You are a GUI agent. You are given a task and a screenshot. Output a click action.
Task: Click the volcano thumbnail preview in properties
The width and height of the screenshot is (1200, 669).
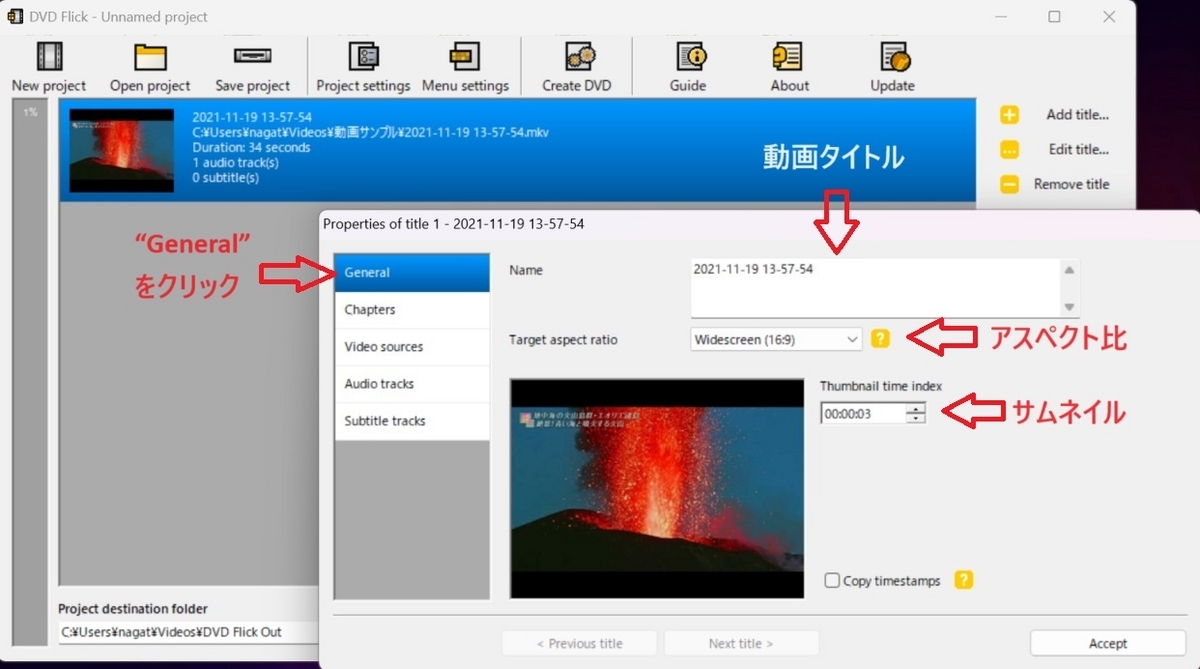point(657,488)
